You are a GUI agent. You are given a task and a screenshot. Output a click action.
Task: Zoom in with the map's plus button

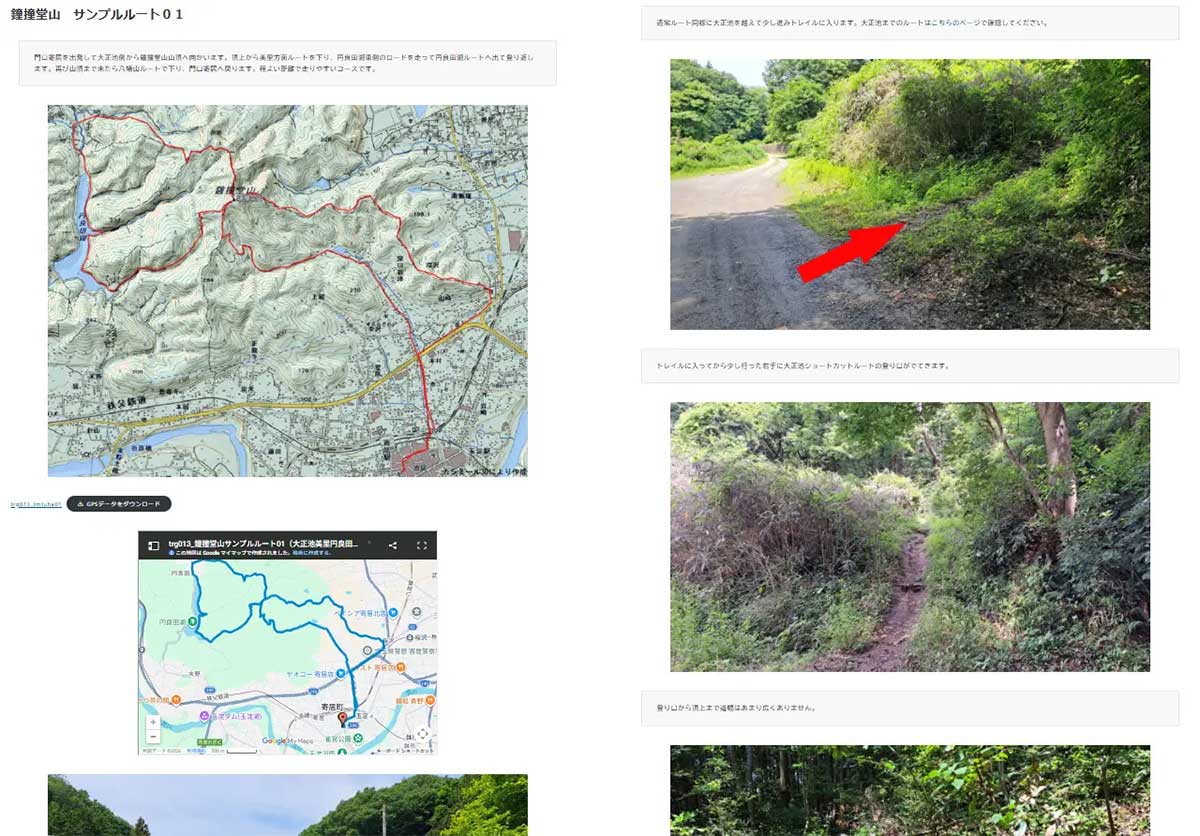tap(152, 721)
